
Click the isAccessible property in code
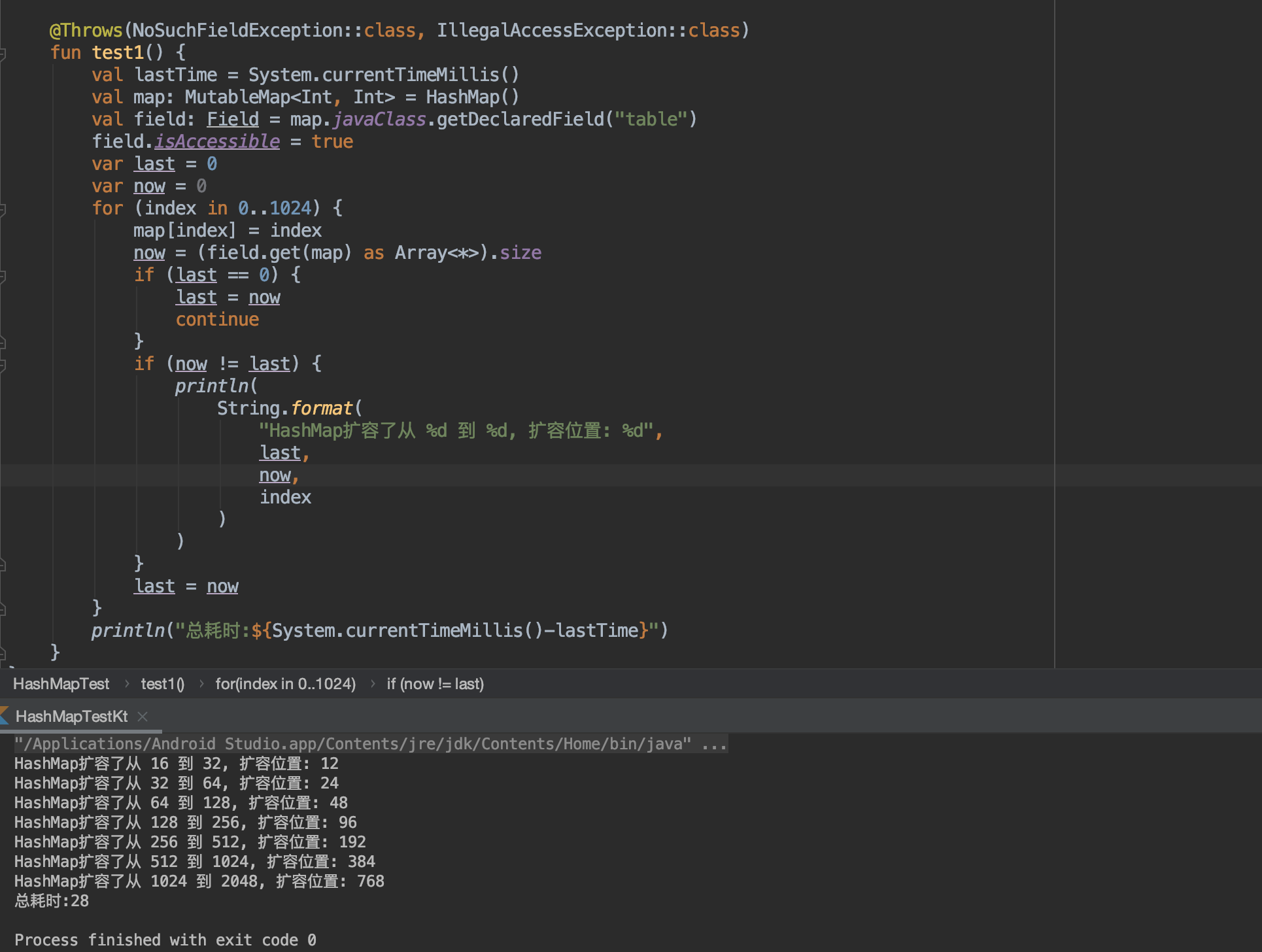[217, 142]
